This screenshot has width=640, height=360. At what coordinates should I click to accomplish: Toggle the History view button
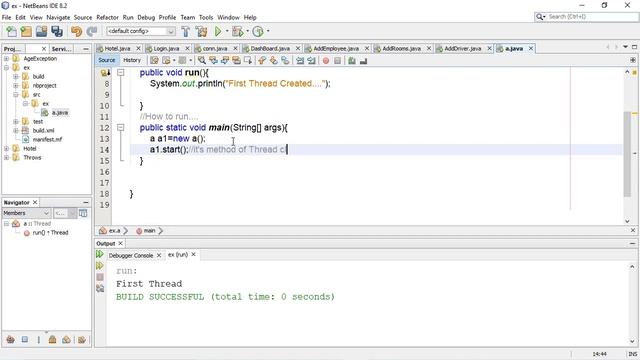click(x=132, y=60)
